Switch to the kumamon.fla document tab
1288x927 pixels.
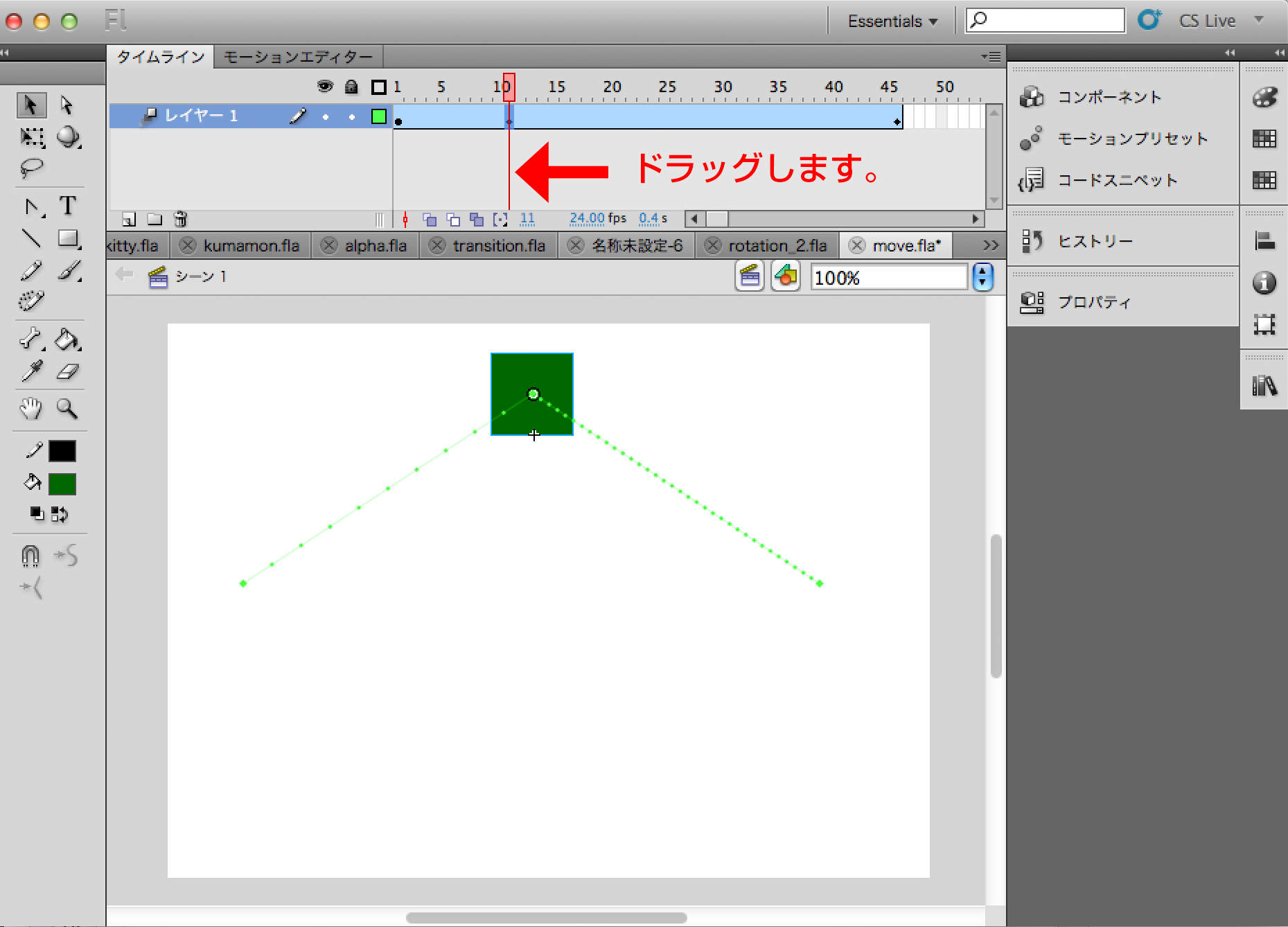click(x=251, y=246)
